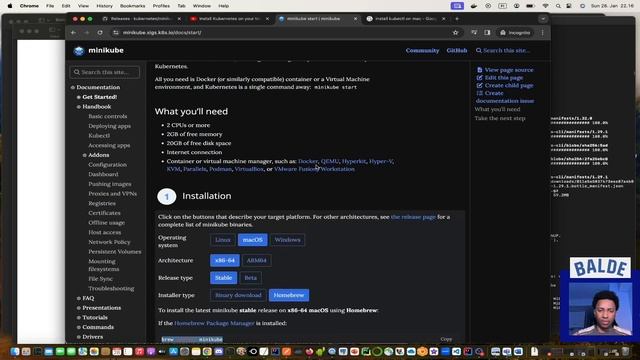Viewport: 640px width, 360px height.
Task: Click the Incognito indicator button
Action: click(x=515, y=33)
